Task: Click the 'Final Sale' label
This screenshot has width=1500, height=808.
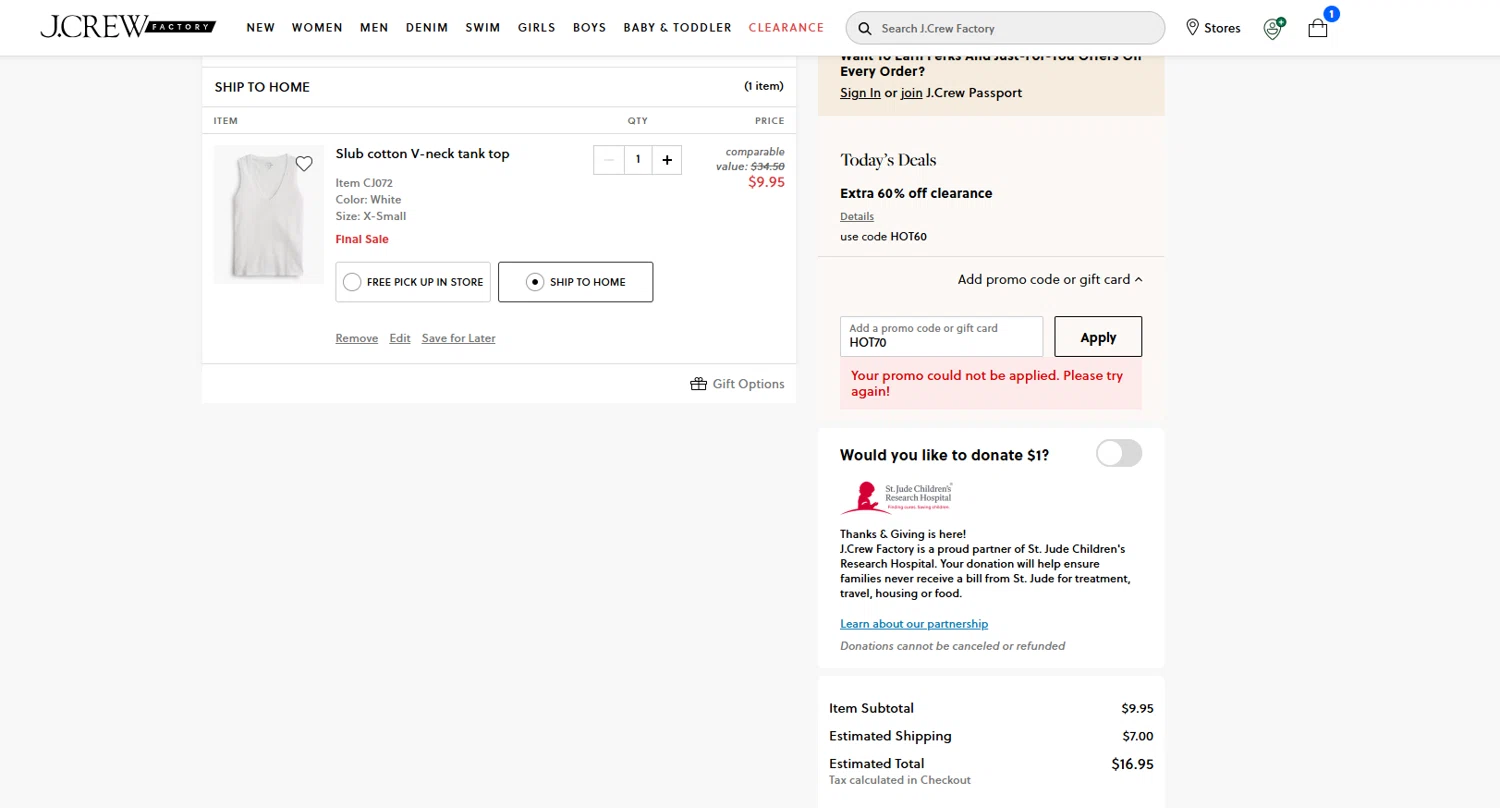Action: pos(362,239)
